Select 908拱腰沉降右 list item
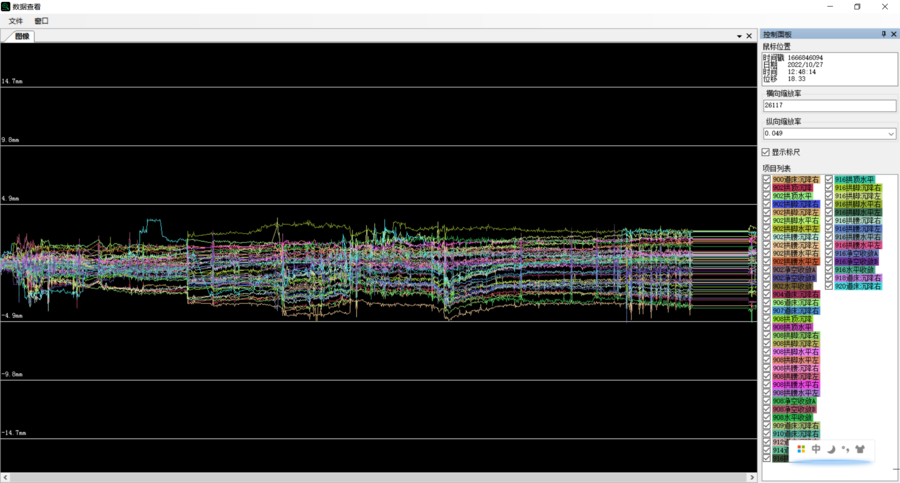The width and height of the screenshot is (900, 483). pos(796,368)
